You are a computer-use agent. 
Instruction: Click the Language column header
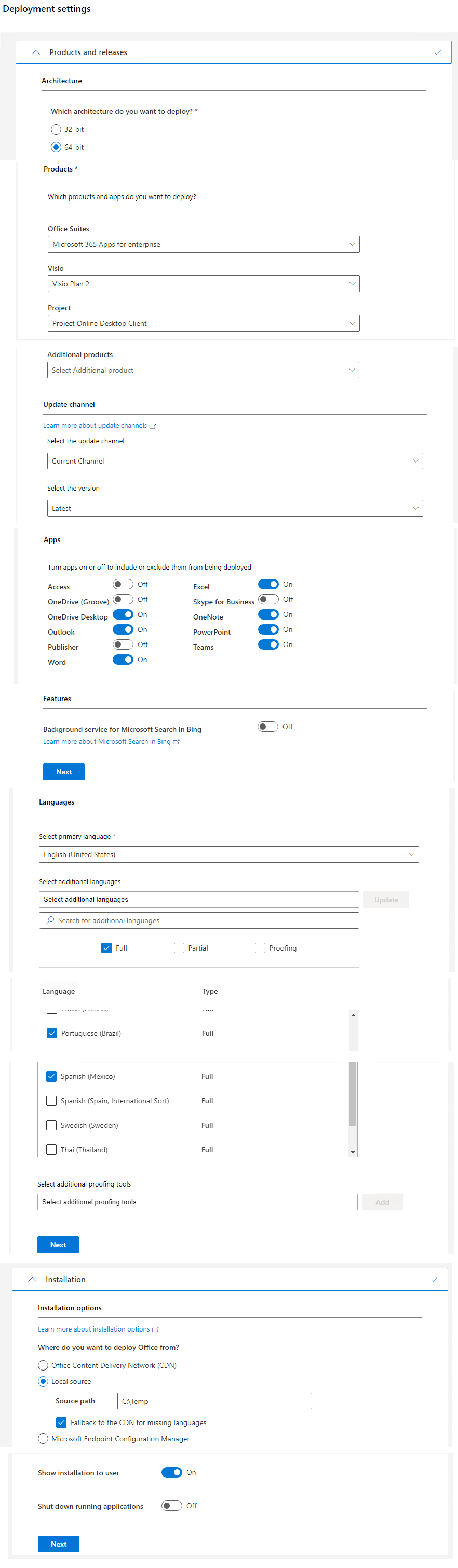coord(58,991)
